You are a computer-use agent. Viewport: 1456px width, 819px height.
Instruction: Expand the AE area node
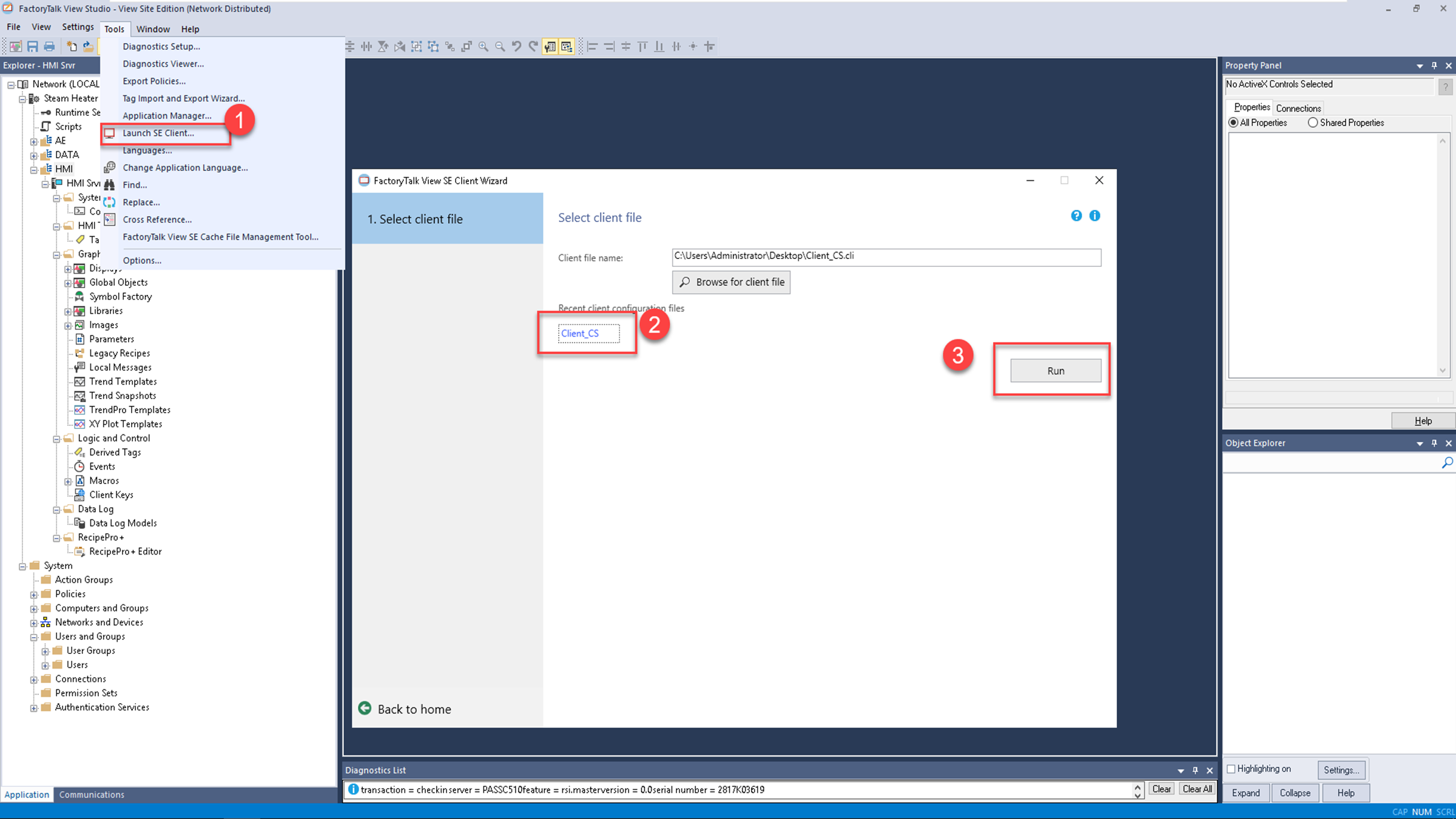[x=34, y=141]
